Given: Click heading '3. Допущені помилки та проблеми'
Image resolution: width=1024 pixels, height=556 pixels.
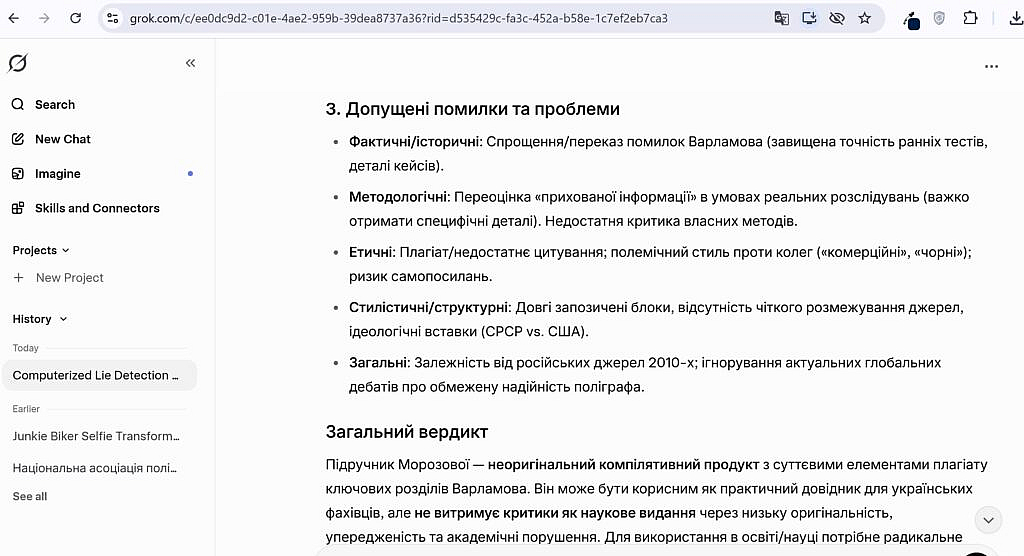Looking at the screenshot, I should [473, 109].
